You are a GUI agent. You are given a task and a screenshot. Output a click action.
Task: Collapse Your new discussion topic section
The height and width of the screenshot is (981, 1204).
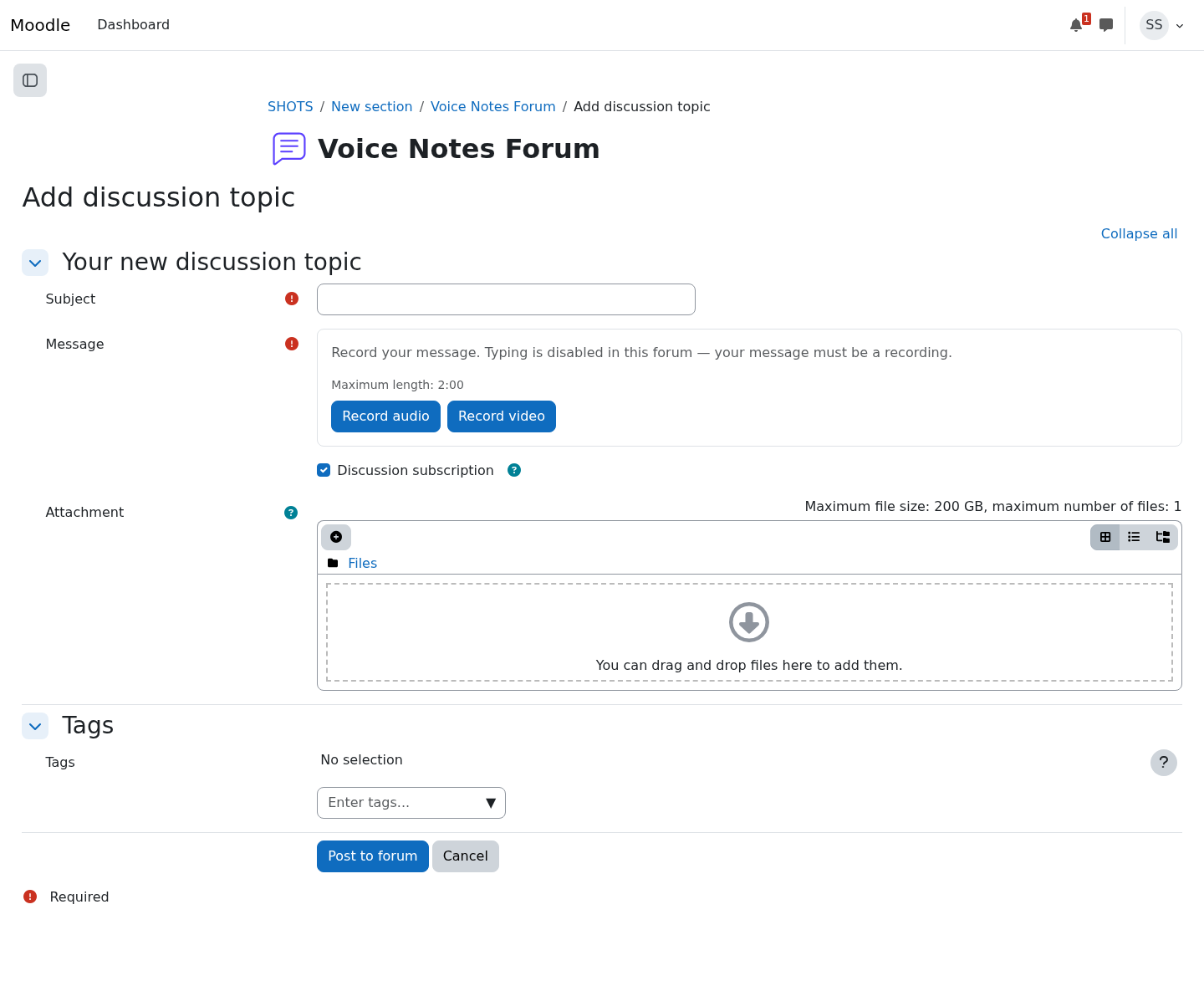click(35, 263)
